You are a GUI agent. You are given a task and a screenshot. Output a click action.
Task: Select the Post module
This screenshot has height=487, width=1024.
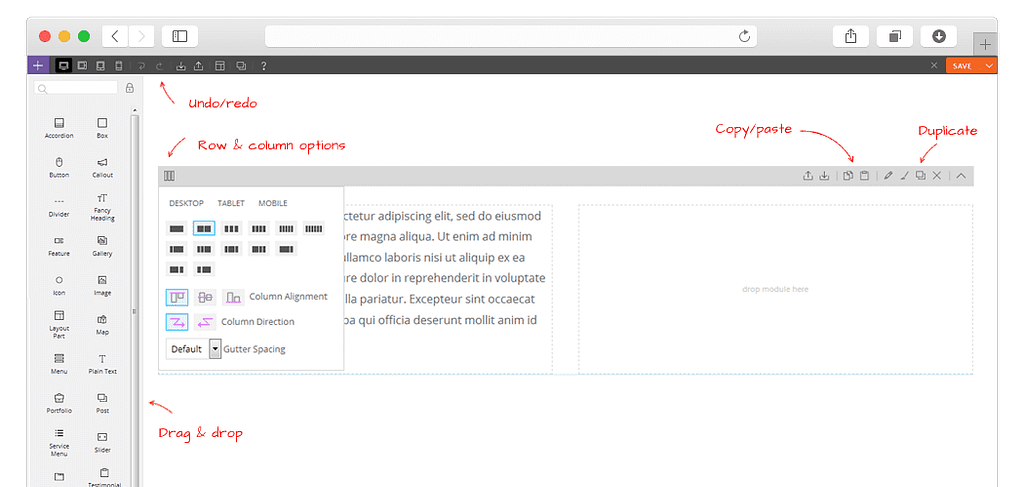point(102,403)
